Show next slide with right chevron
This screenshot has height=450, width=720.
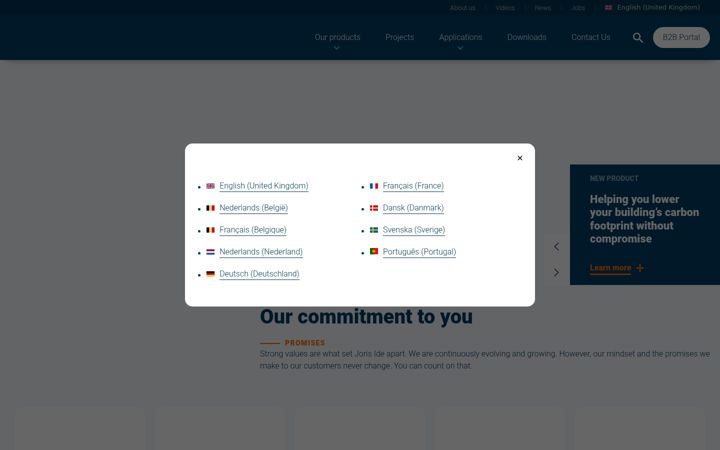[556, 272]
